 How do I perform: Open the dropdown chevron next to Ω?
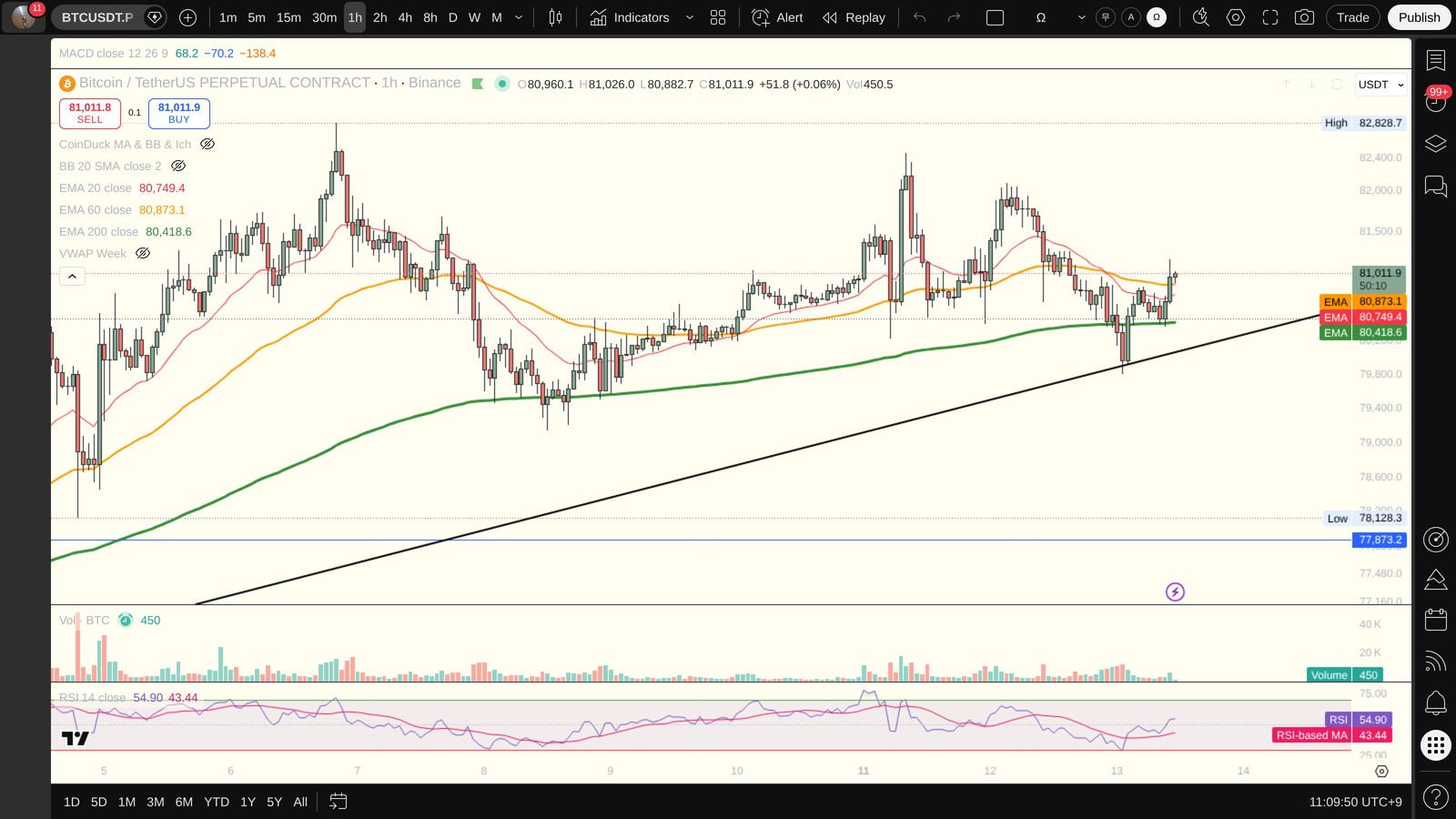[x=1081, y=17]
